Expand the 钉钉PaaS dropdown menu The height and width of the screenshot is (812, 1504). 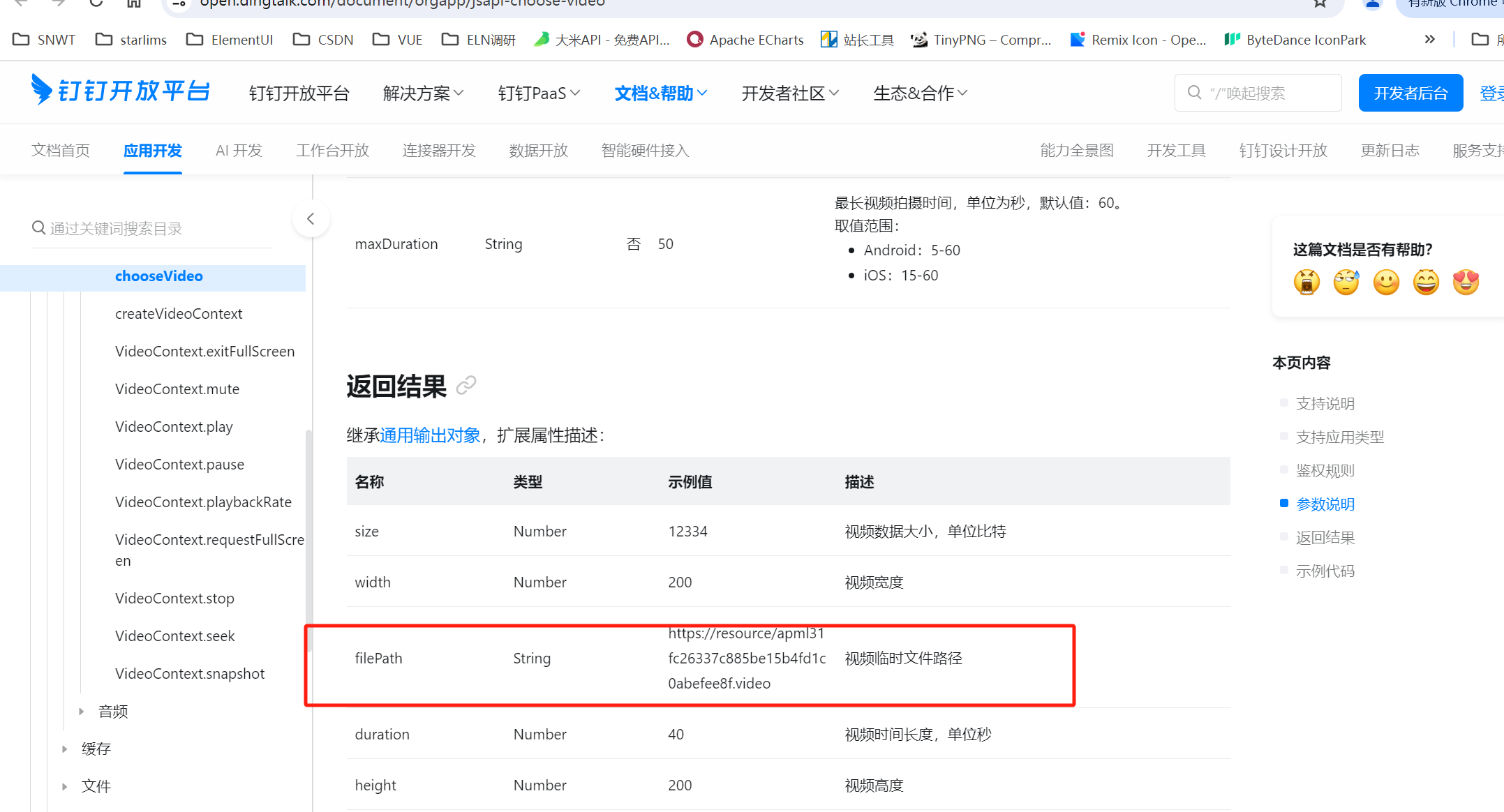pyautogui.click(x=539, y=93)
